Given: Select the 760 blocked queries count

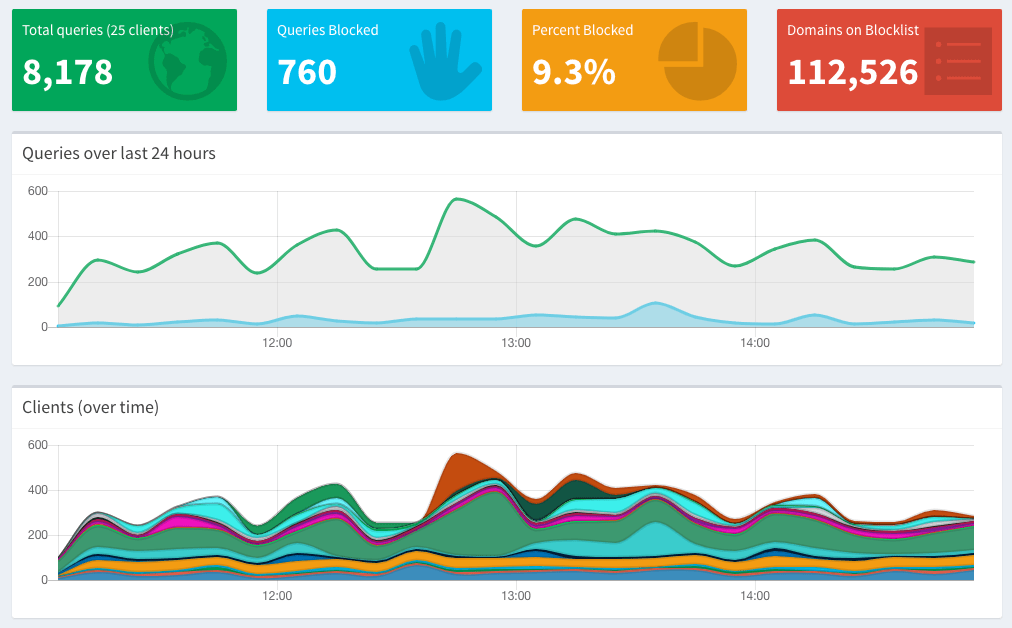Looking at the screenshot, I should point(307,72).
